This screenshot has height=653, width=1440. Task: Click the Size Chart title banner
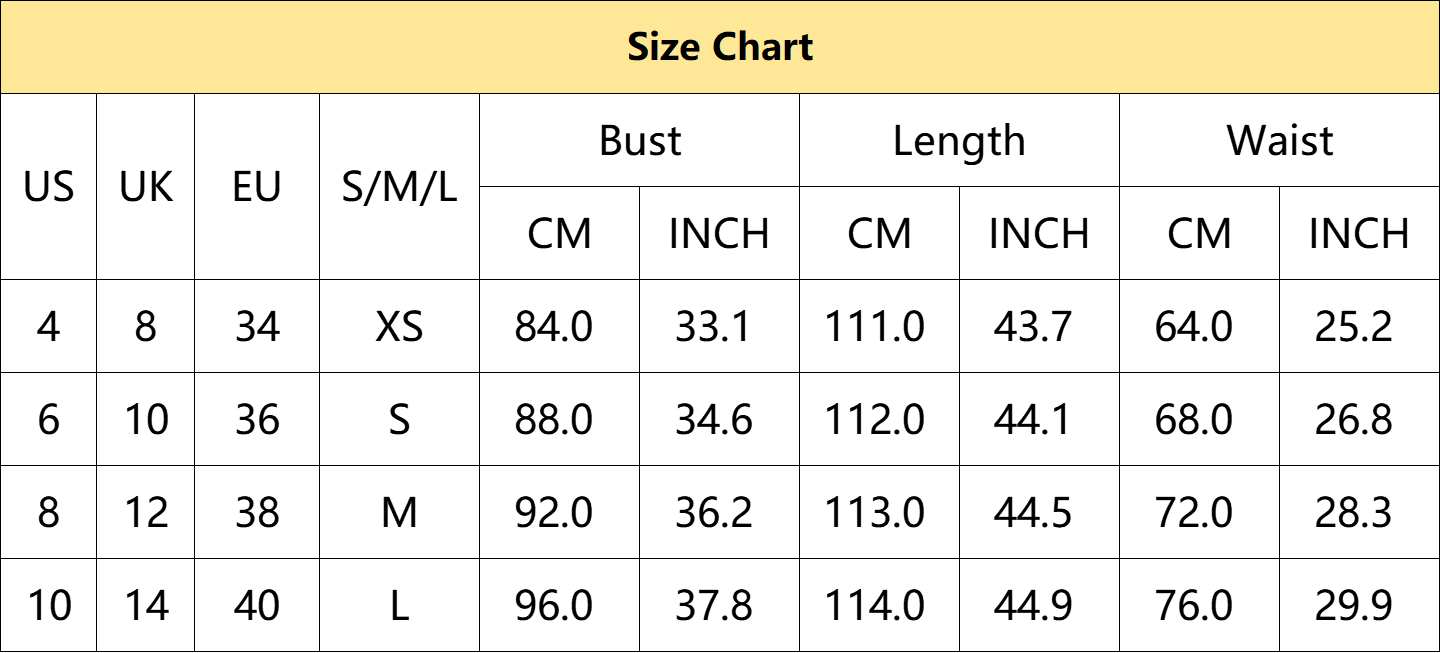pos(720,47)
